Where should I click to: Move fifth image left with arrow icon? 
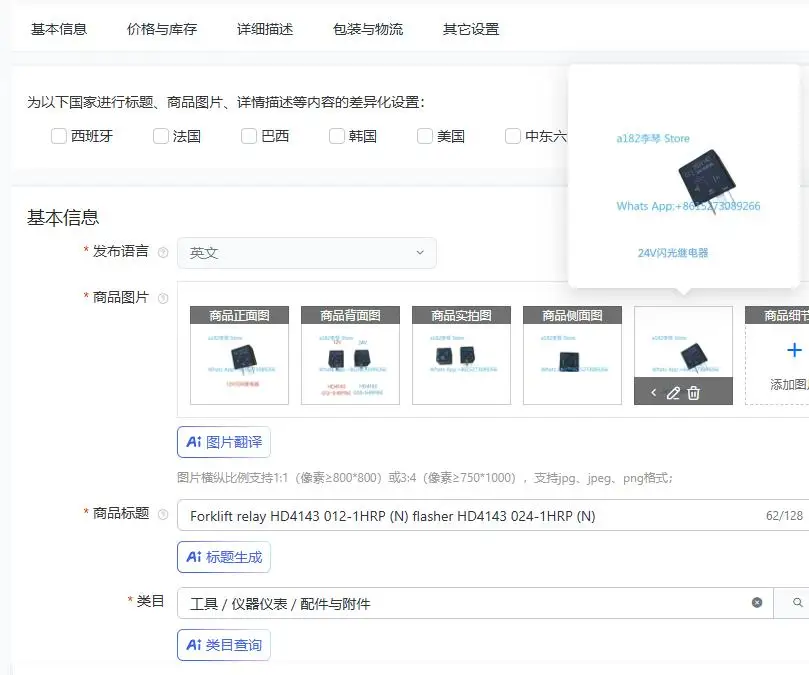pyautogui.click(x=654, y=393)
